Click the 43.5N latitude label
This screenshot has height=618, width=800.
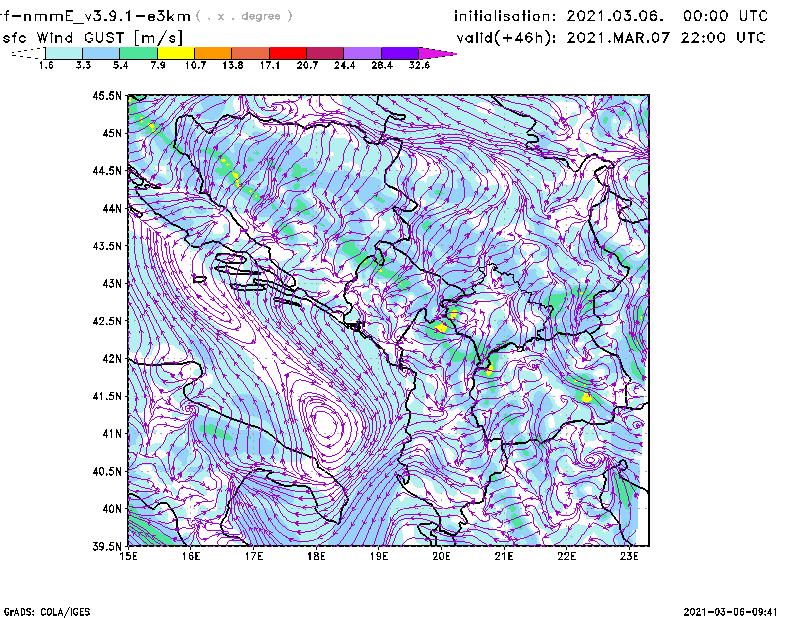pos(107,246)
